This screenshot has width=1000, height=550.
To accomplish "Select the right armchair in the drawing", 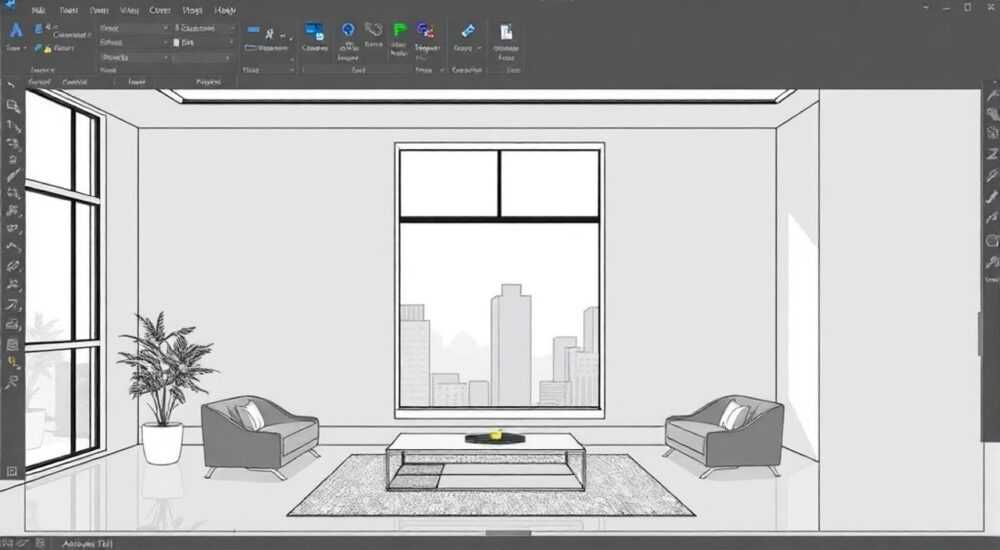I will [x=724, y=434].
